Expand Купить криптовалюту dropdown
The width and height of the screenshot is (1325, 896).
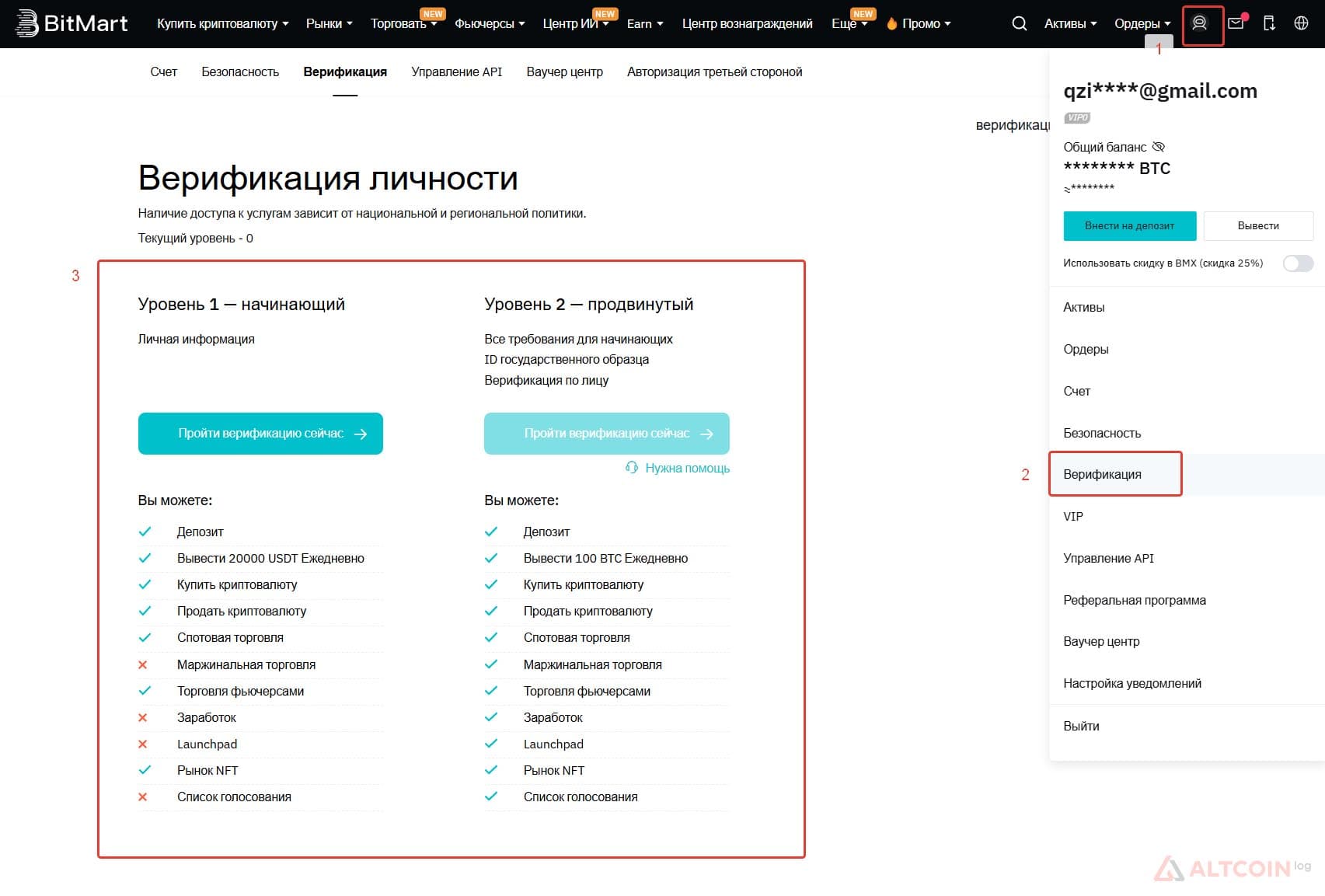click(222, 24)
